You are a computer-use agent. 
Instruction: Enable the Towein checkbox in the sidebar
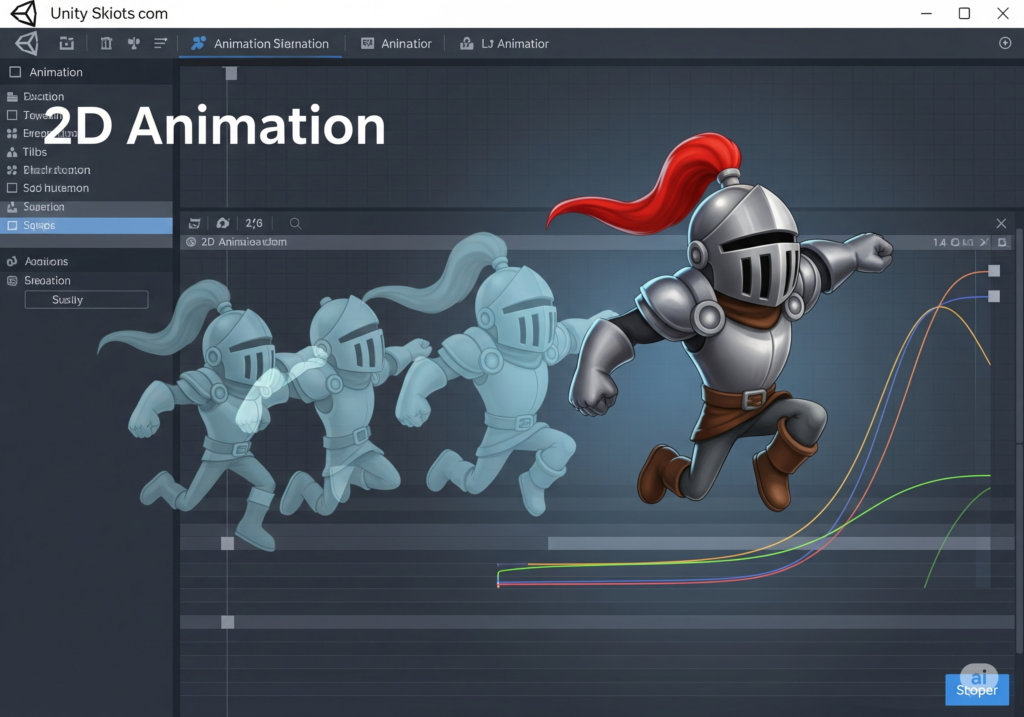pos(14,114)
